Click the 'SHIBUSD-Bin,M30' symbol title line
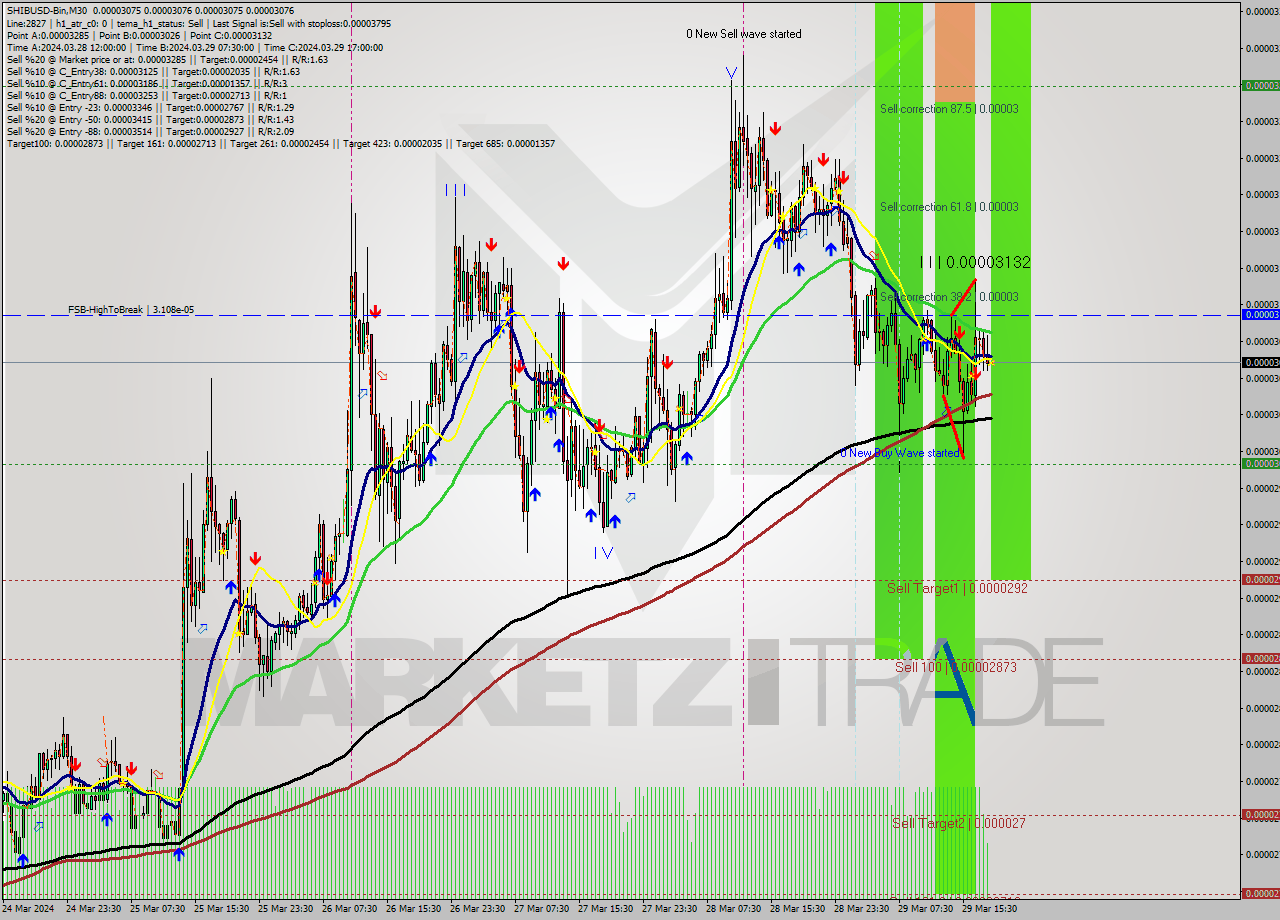 (x=150, y=11)
